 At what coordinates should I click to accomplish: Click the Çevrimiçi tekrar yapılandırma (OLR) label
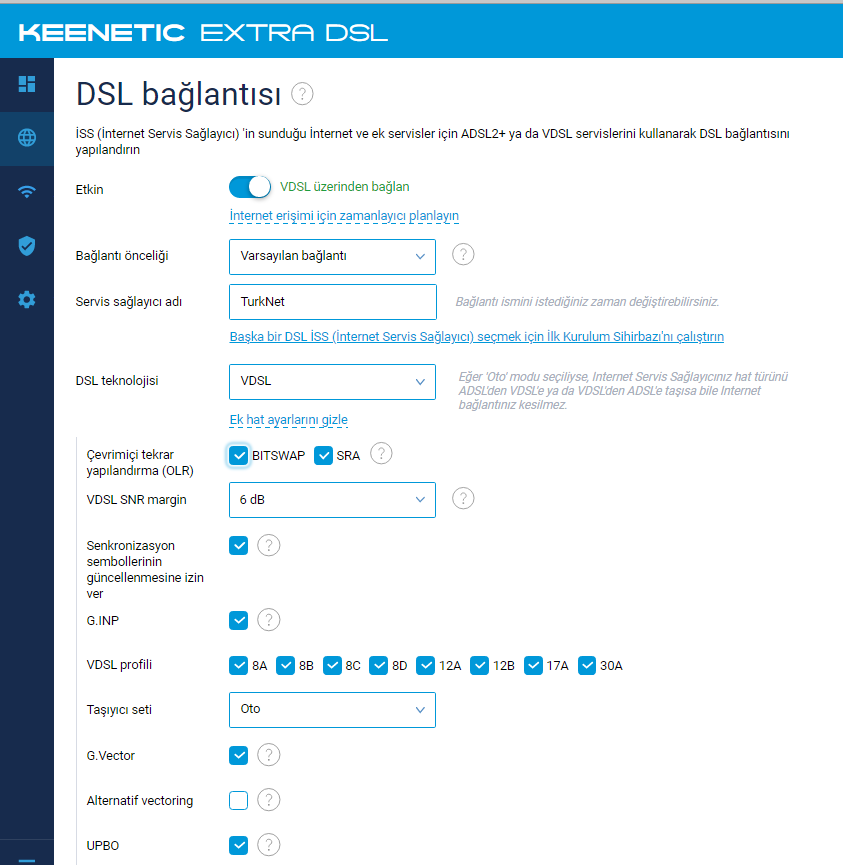[x=140, y=462]
